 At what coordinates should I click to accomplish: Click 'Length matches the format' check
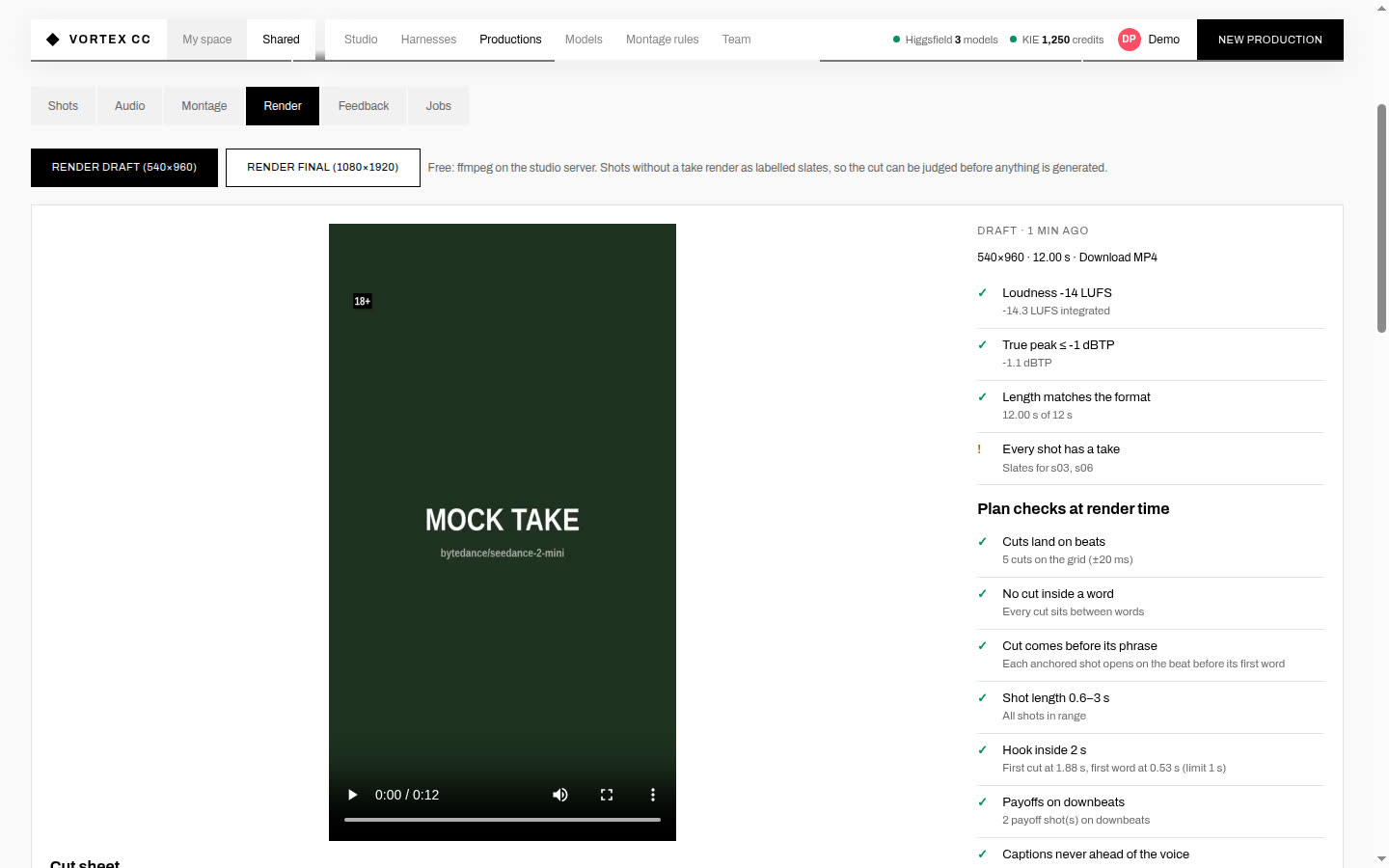click(x=1151, y=406)
